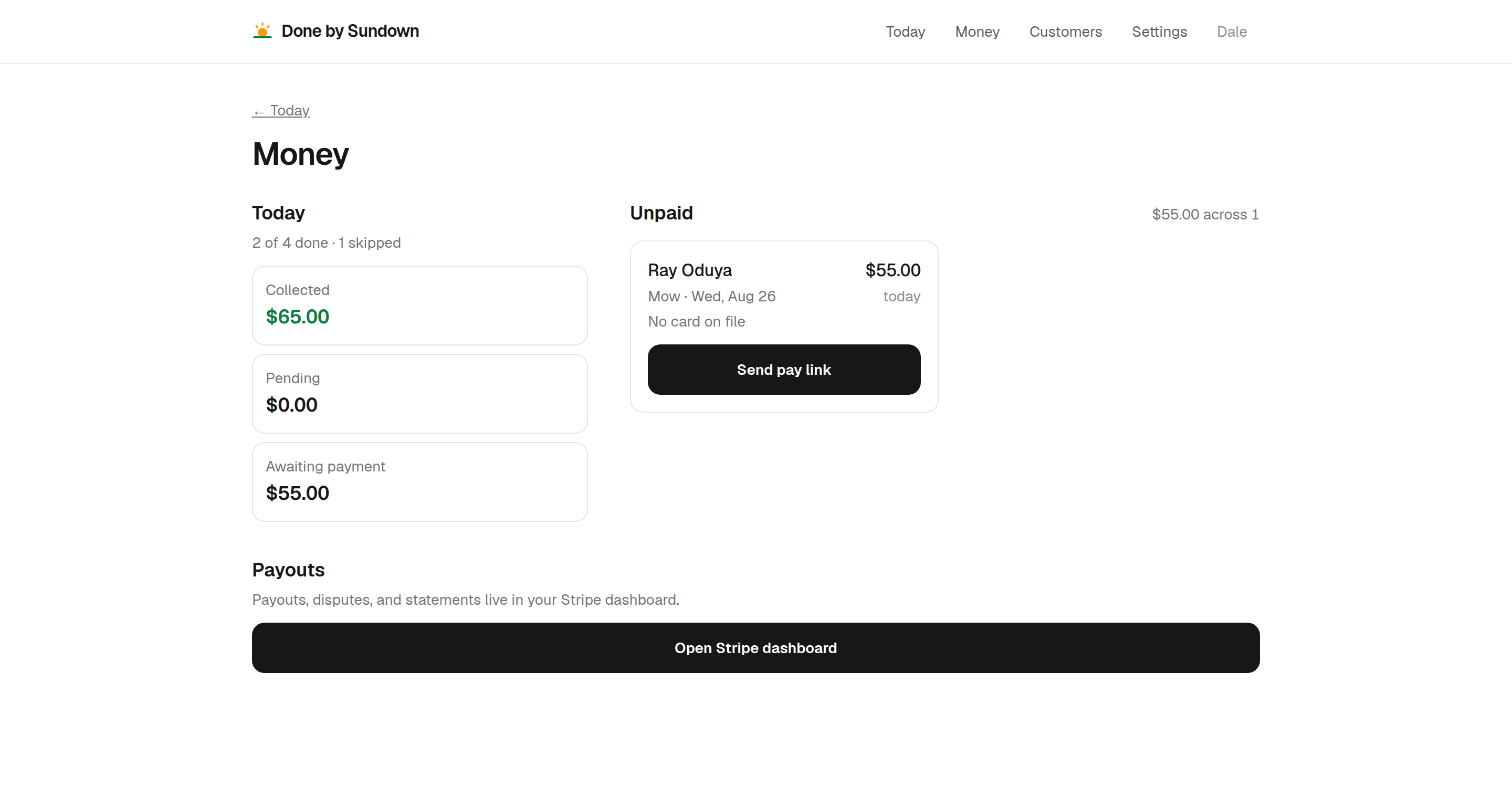Click the 'Done by Sundown' brand title

tap(350, 31)
